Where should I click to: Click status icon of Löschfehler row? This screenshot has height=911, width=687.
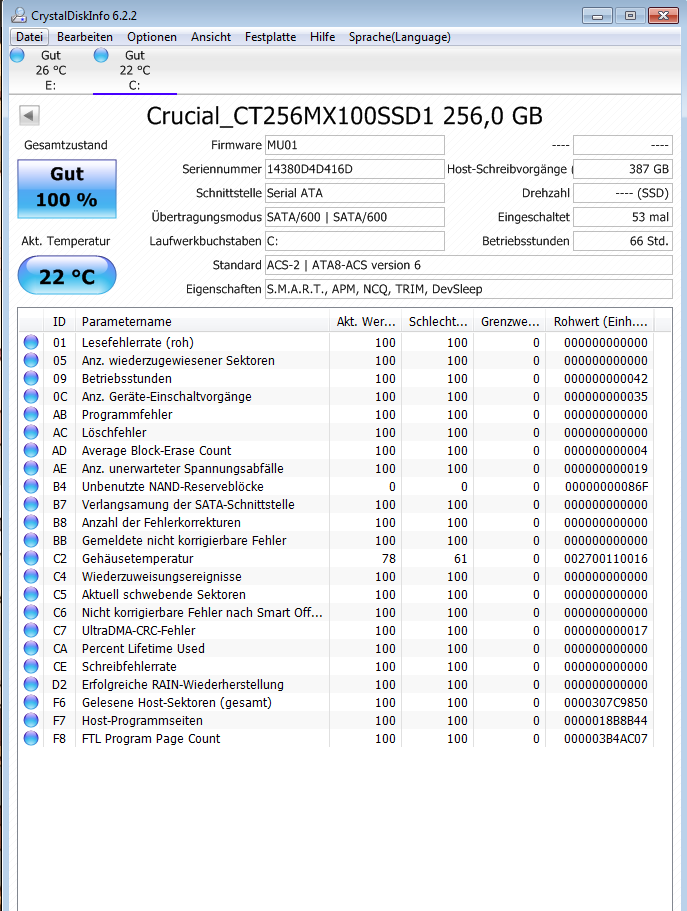coord(31,432)
